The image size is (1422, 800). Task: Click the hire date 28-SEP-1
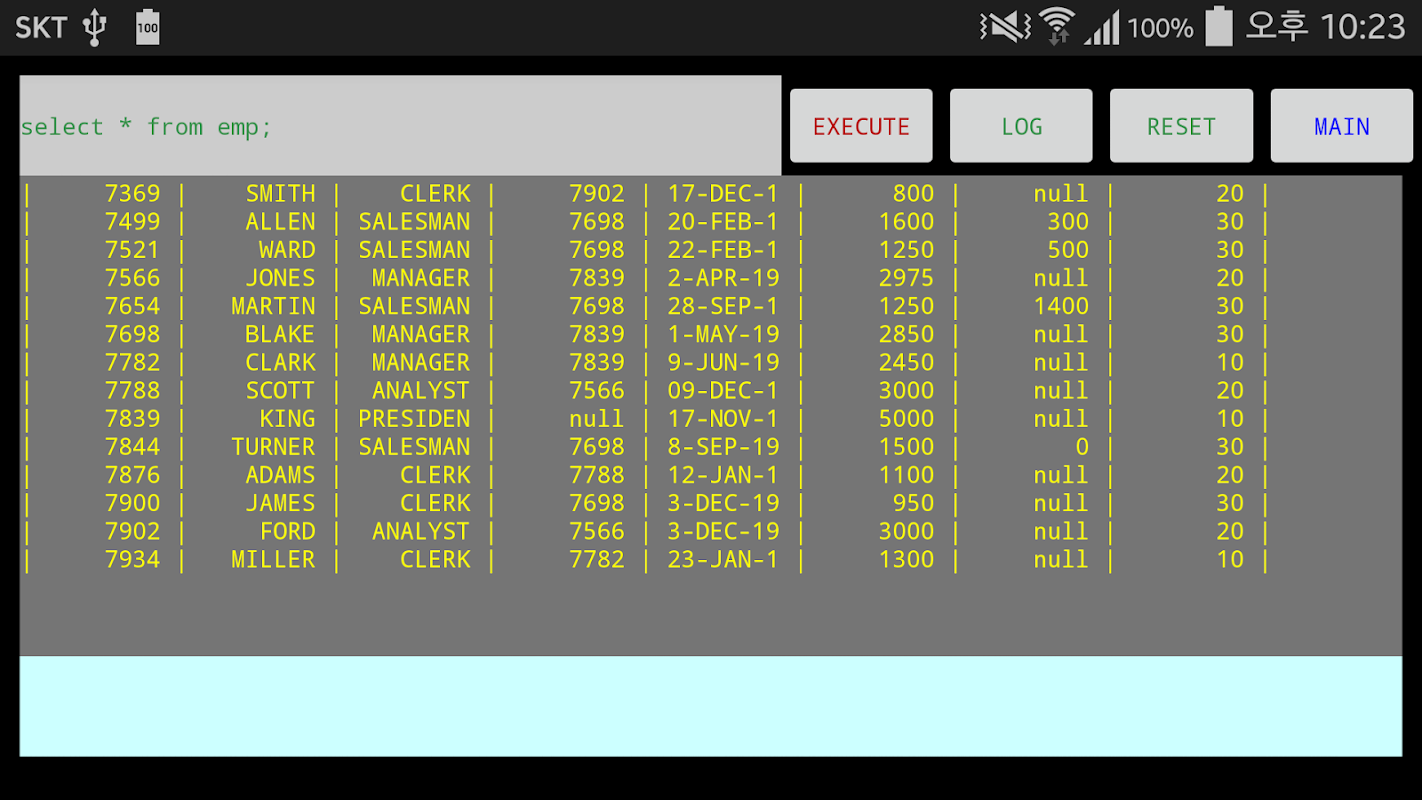click(723, 306)
